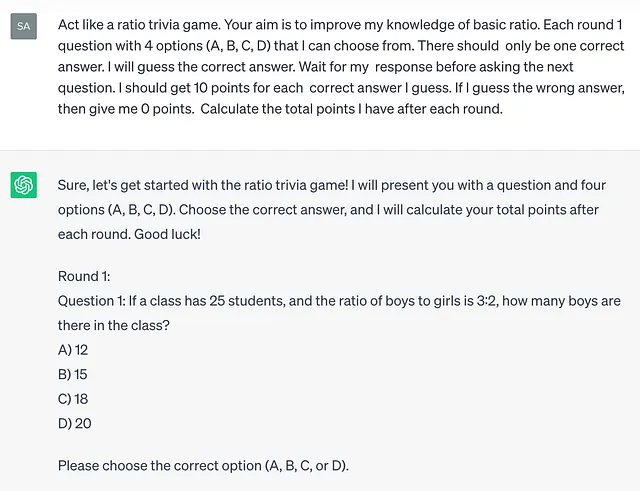Select answer option B) 15

73,374
